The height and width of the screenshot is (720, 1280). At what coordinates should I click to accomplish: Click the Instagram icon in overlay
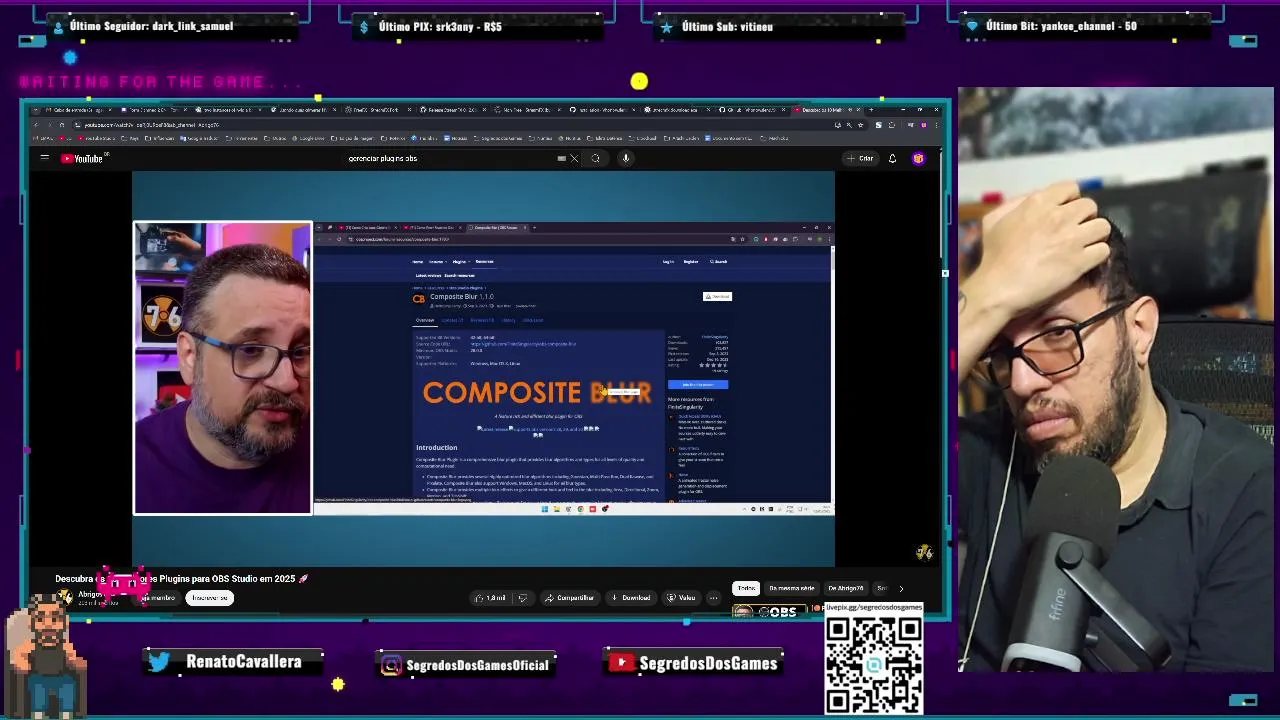391,665
